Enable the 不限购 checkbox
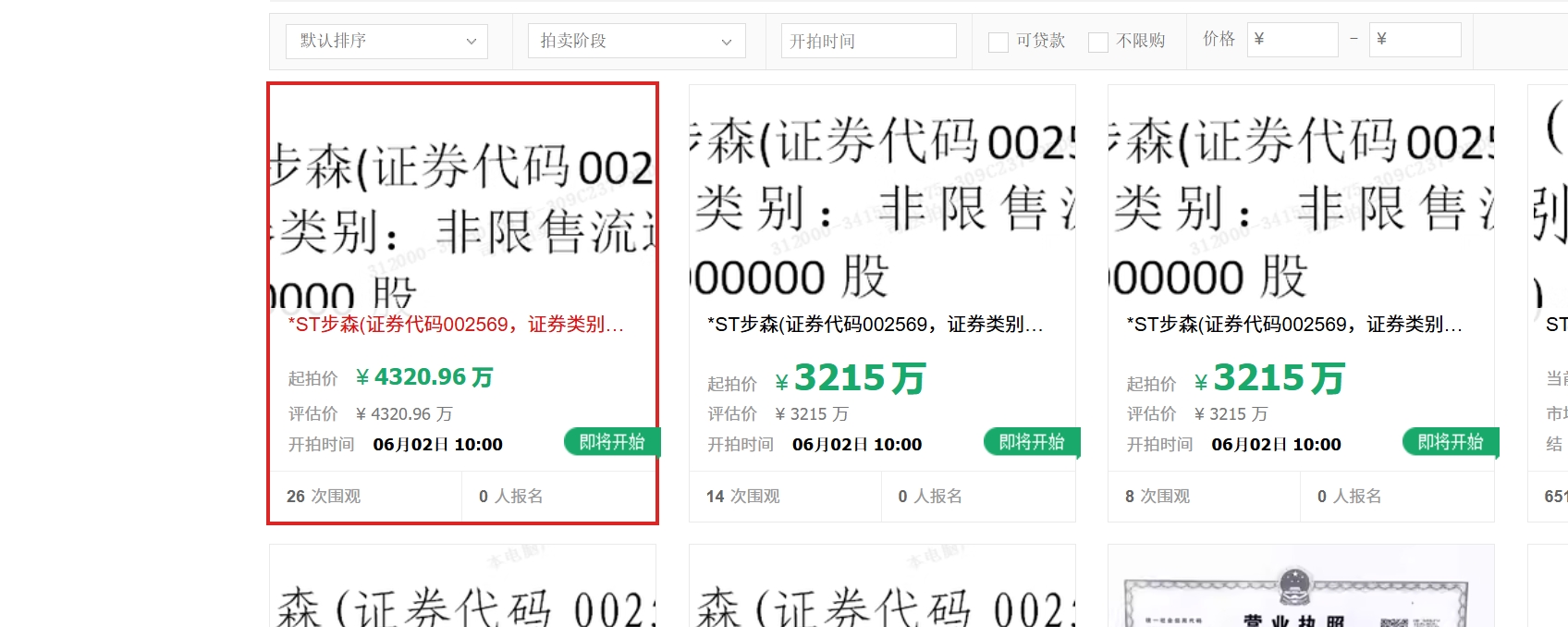Screen dimensions: 1568x627 (x=1098, y=42)
